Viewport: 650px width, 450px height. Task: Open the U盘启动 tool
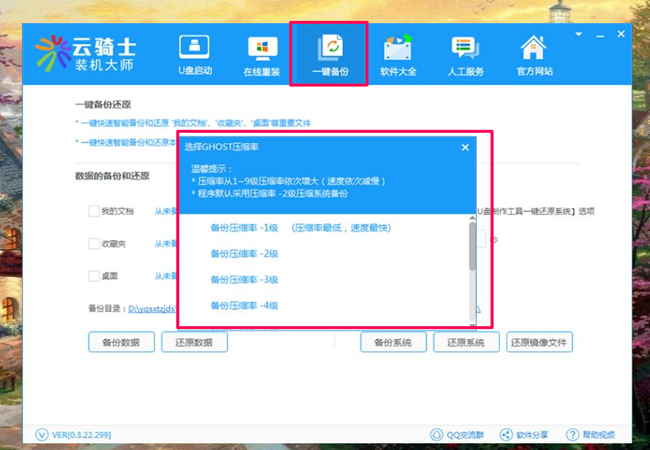[195, 55]
